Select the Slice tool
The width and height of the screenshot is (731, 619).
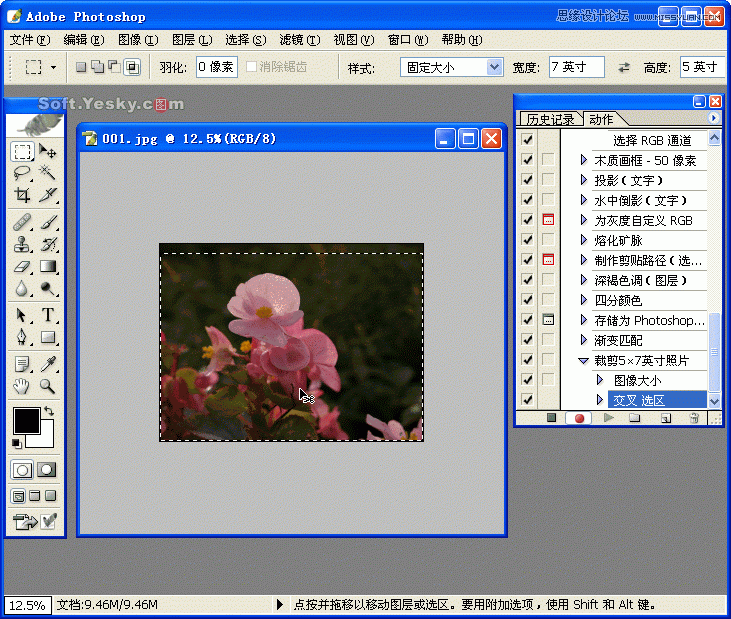click(48, 194)
